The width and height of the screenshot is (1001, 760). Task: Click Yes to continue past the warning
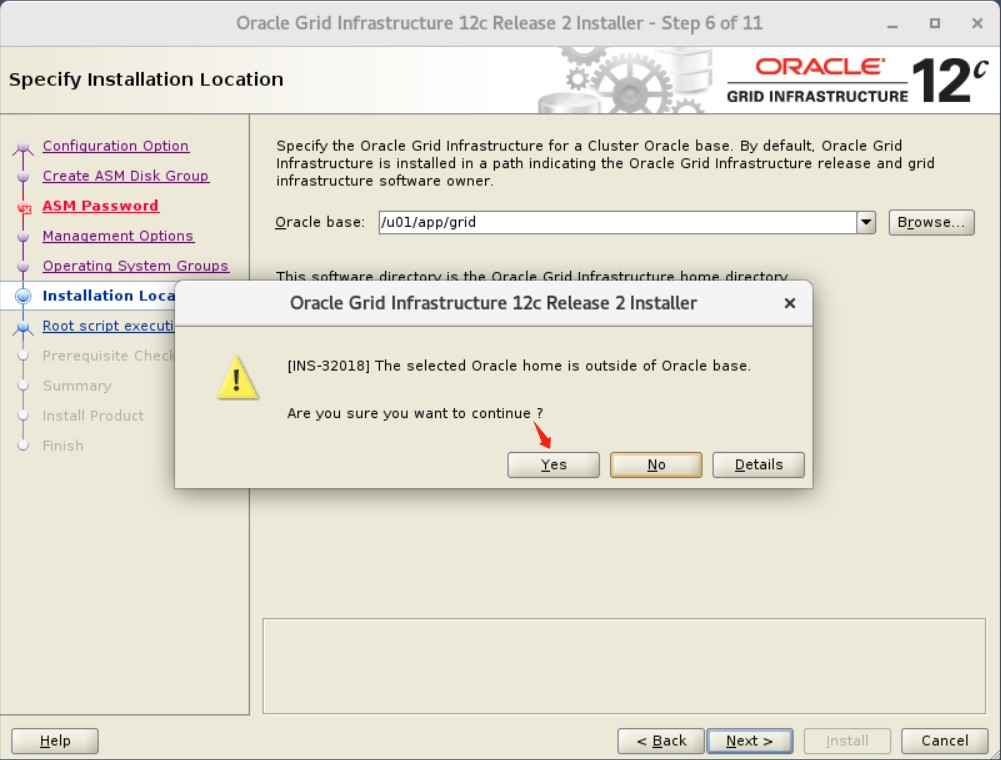point(553,464)
